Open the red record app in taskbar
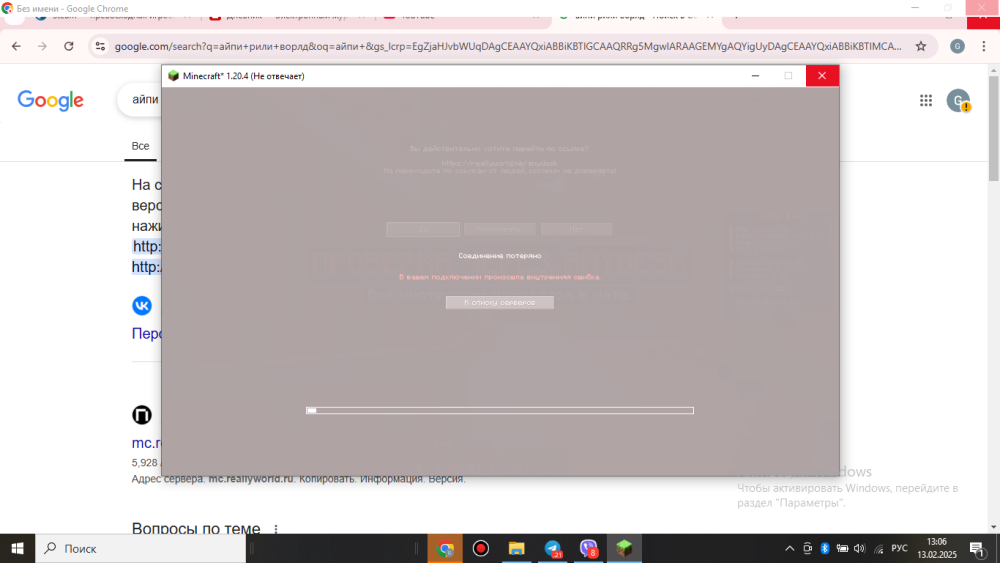1000x563 pixels. pyautogui.click(x=481, y=548)
